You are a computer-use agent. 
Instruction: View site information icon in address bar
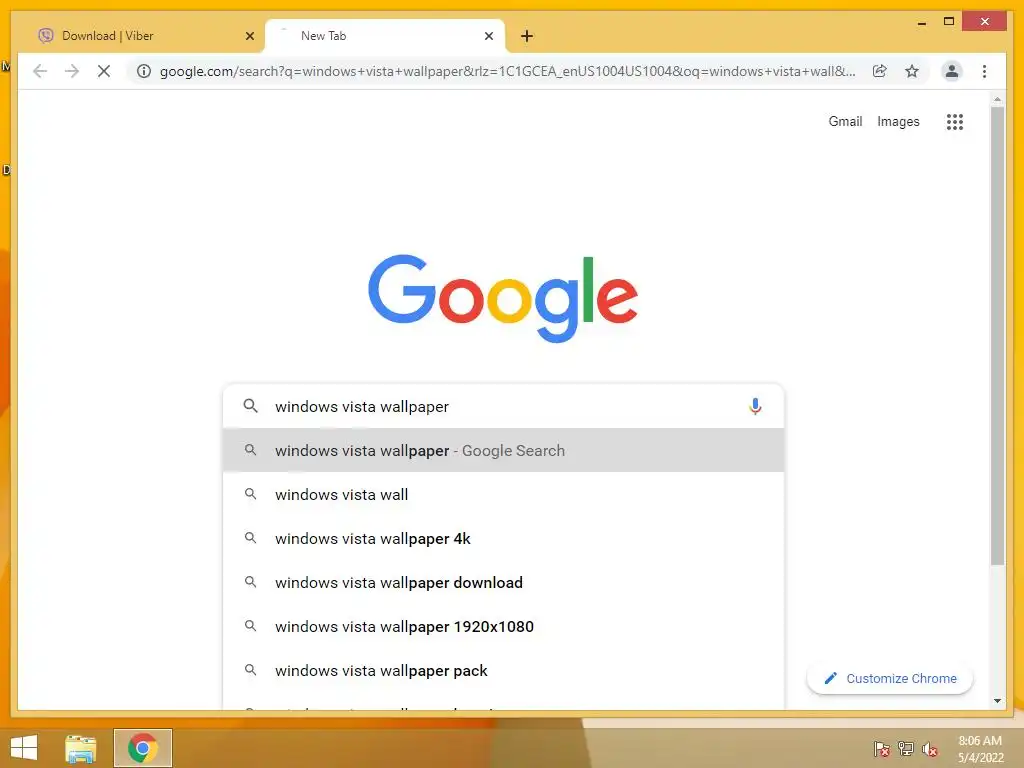(144, 71)
